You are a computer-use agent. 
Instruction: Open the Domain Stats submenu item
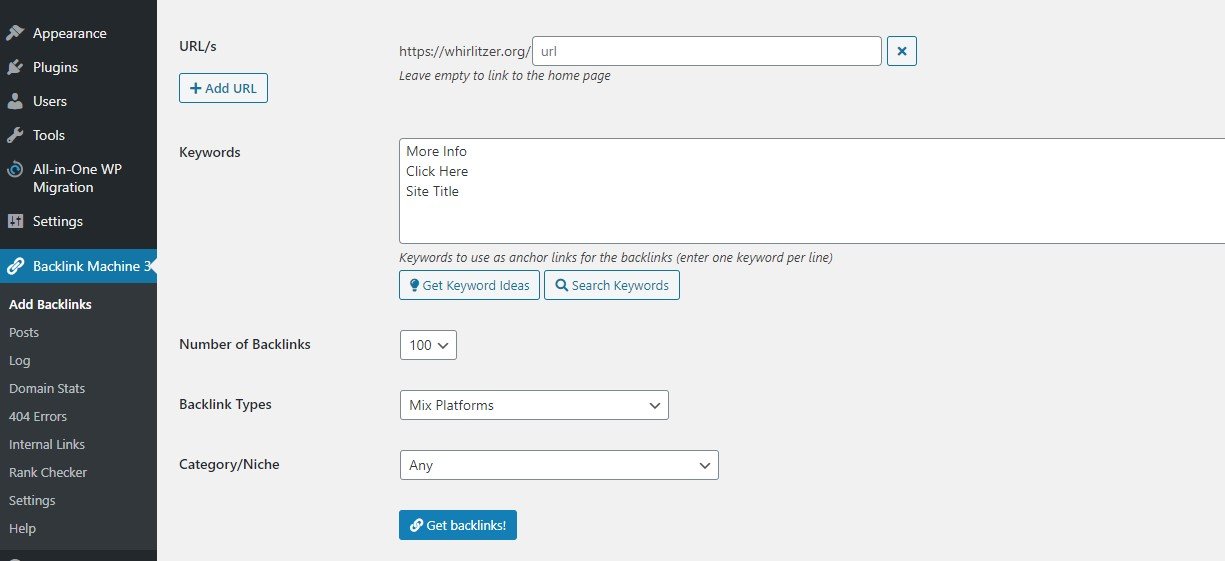coord(47,388)
